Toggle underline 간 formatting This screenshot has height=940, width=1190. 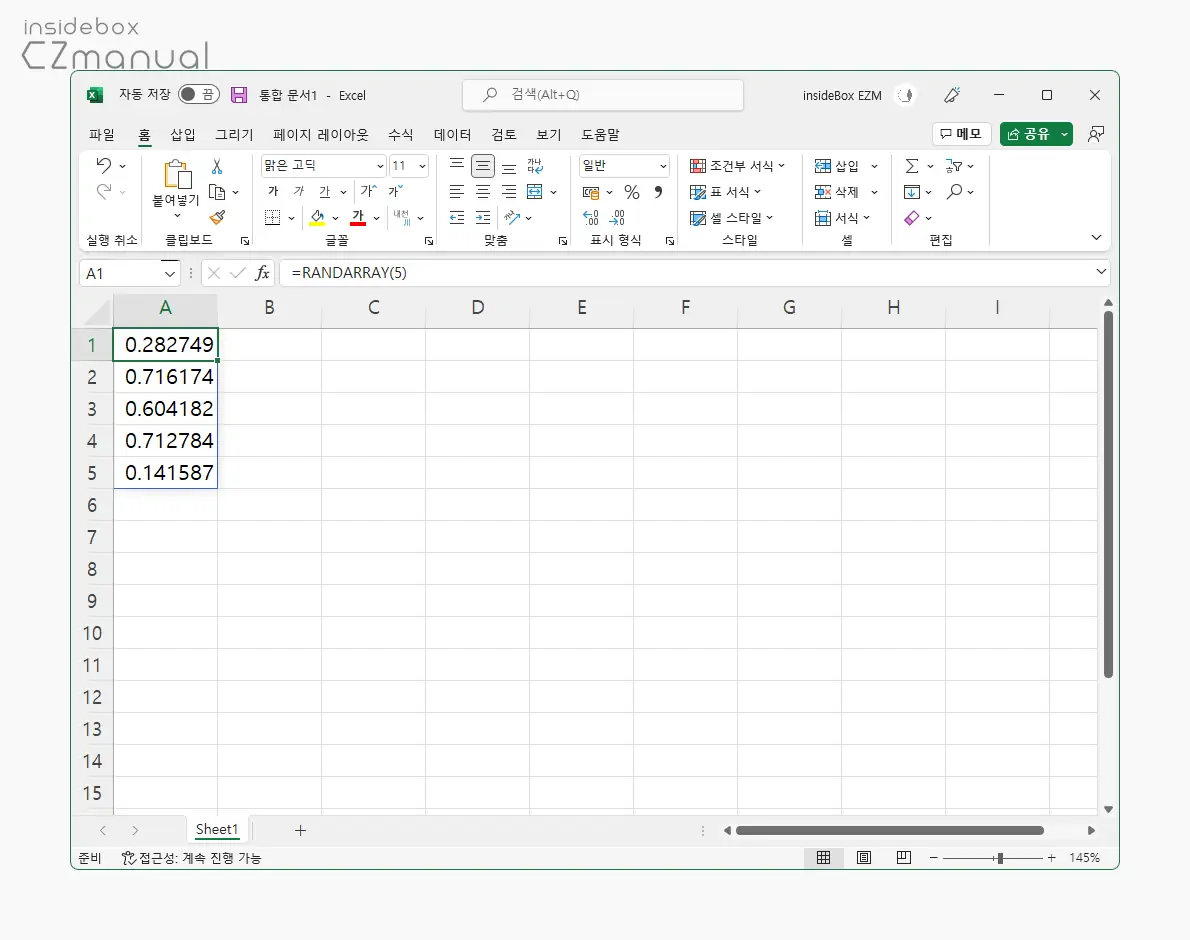coord(325,191)
